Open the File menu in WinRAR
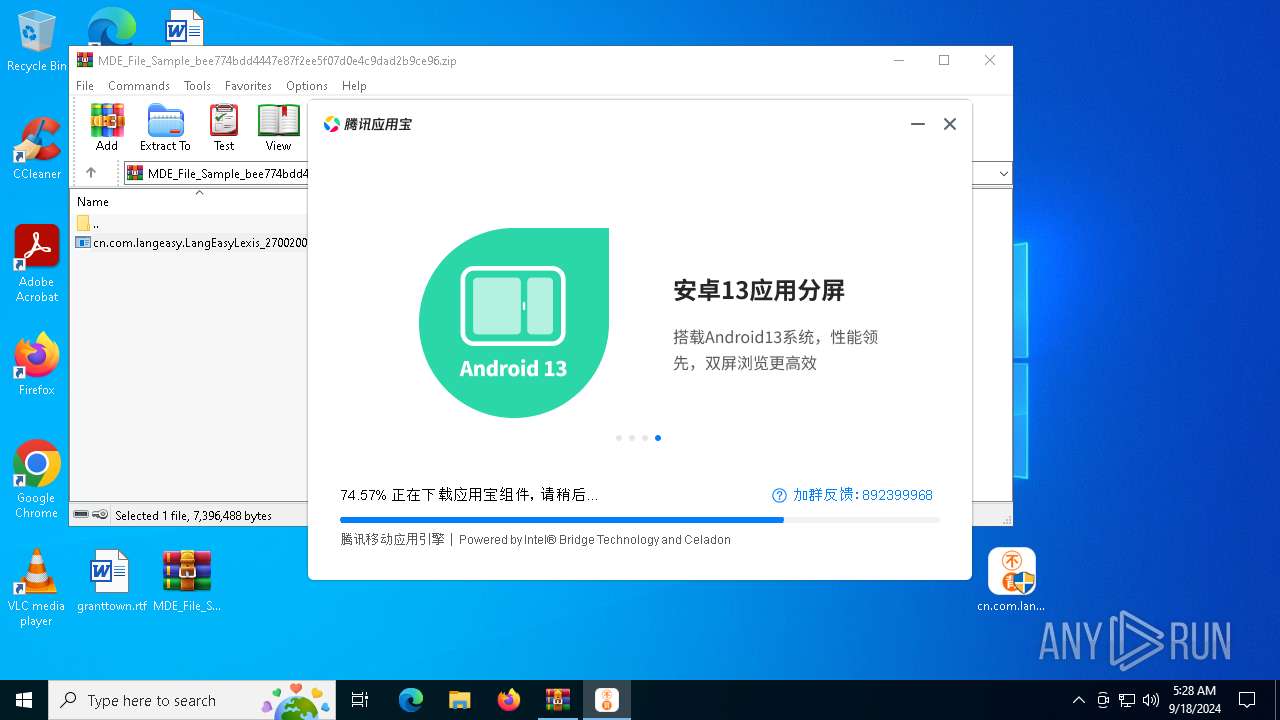The image size is (1280, 720). point(85,86)
